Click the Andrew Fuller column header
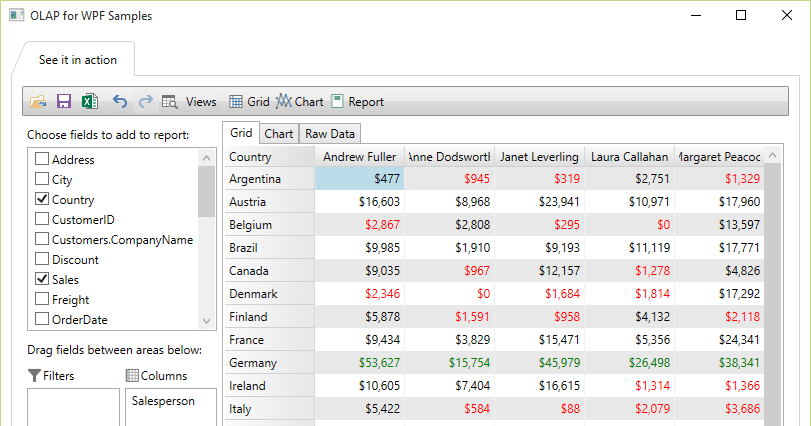 (359, 156)
